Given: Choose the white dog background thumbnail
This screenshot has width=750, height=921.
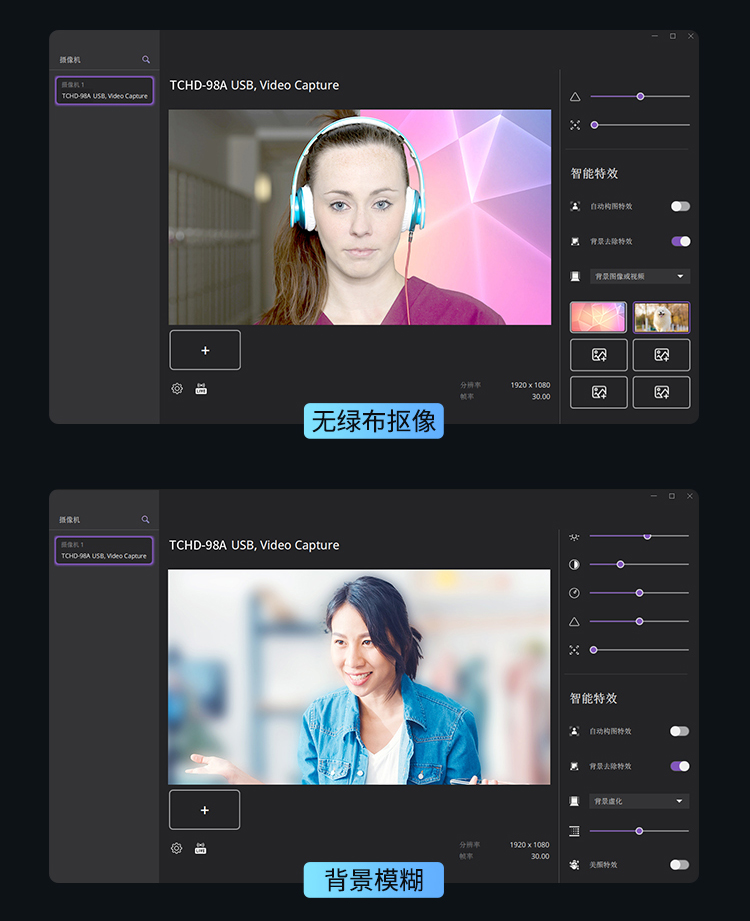Looking at the screenshot, I should (661, 317).
